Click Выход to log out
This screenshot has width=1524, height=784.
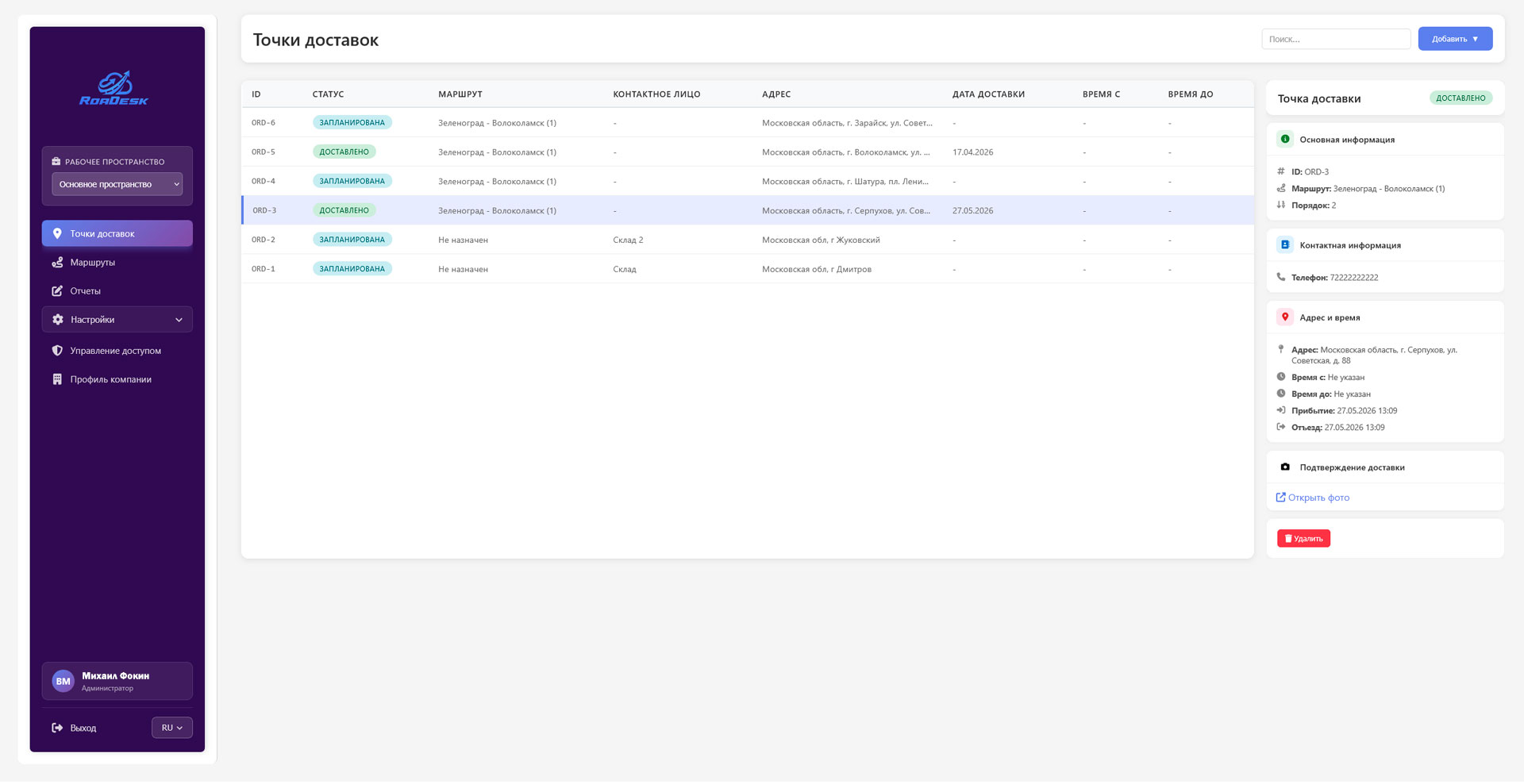[x=83, y=728]
